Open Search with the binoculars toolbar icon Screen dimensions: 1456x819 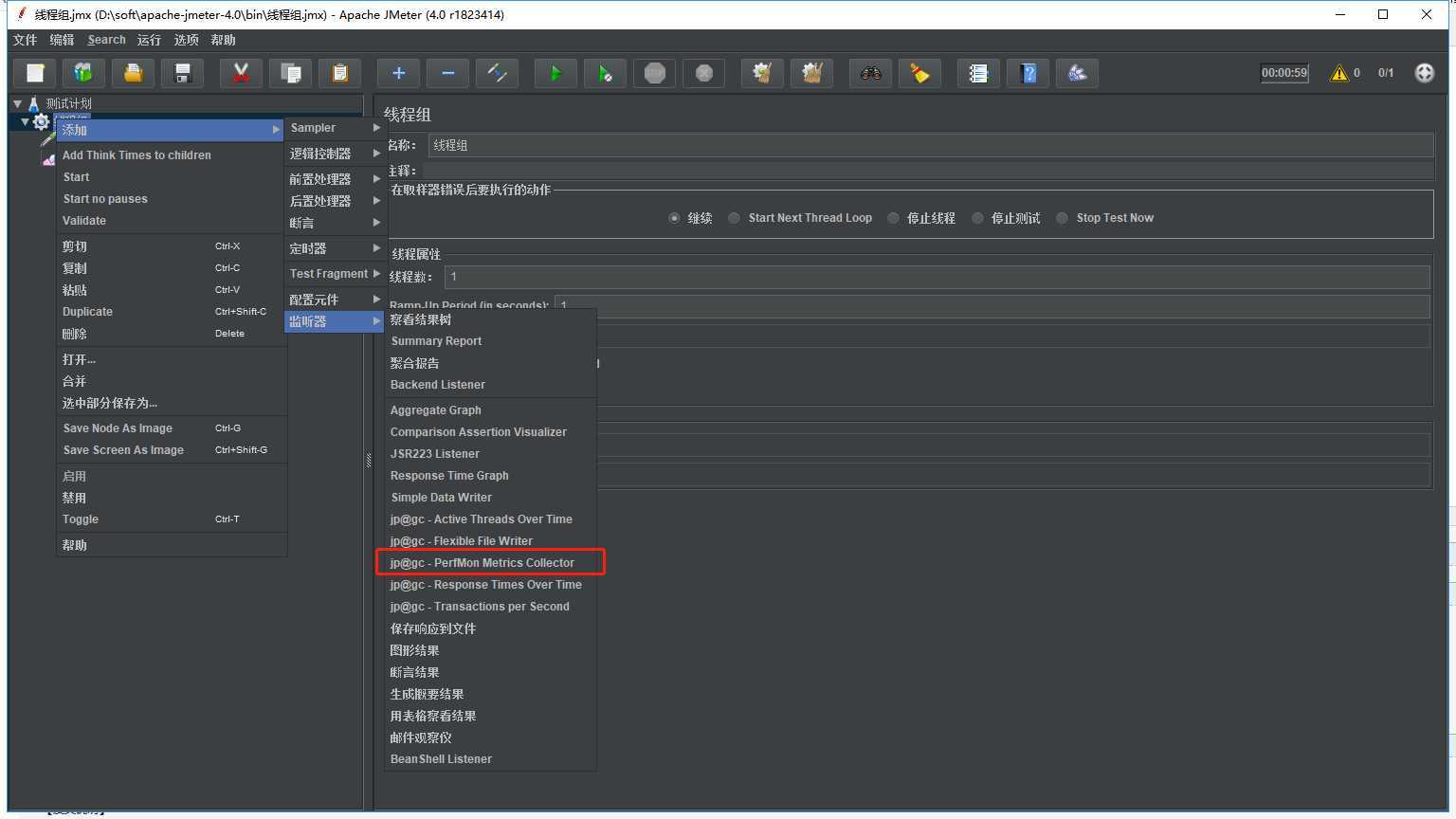click(x=870, y=73)
